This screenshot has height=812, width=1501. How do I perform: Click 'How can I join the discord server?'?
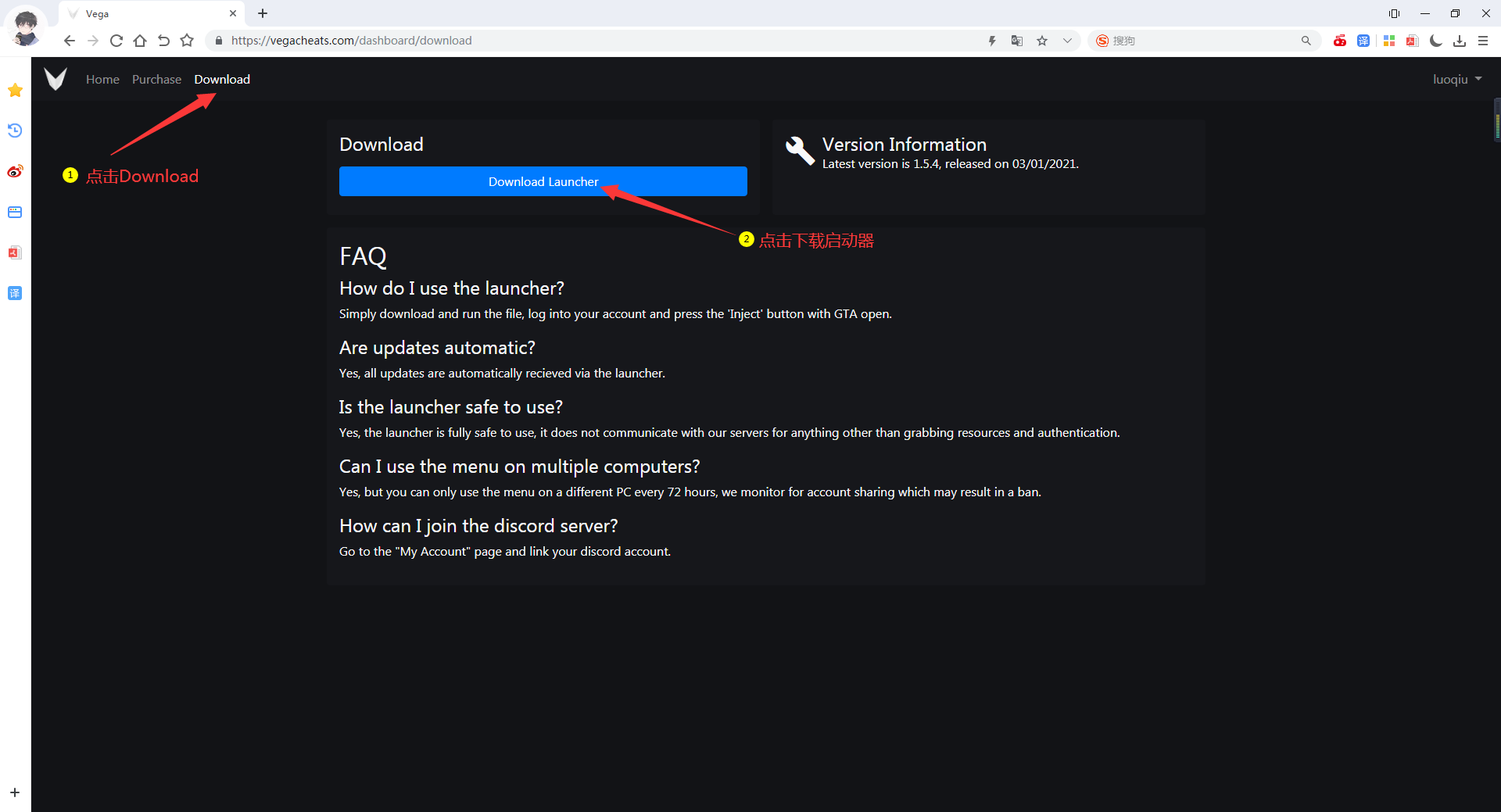[x=478, y=526]
